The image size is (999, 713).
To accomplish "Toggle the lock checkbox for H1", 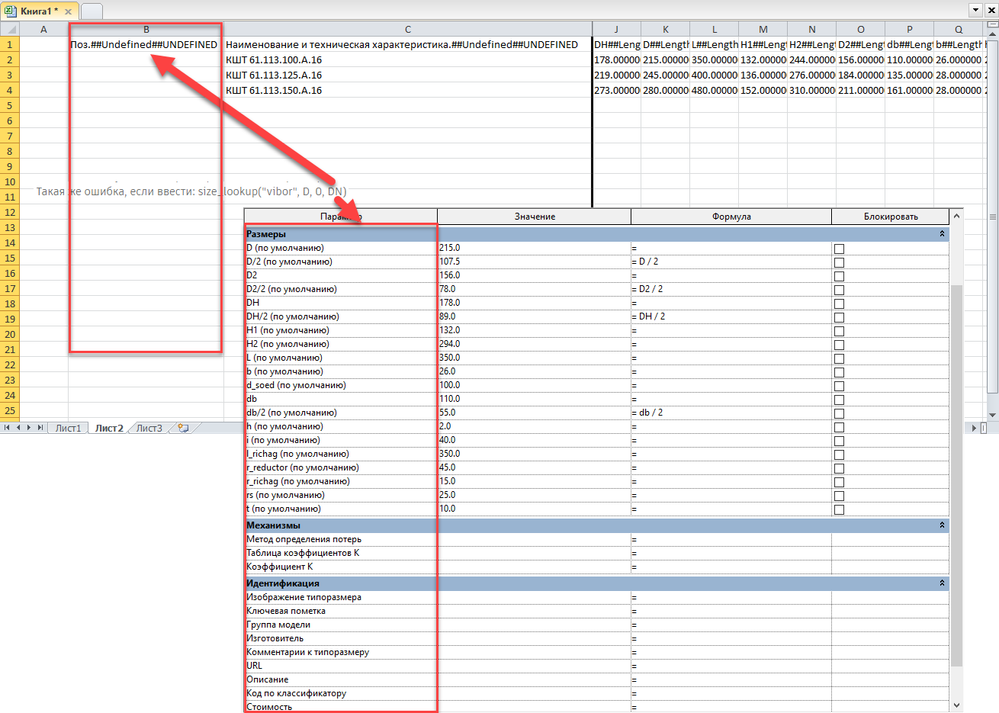I will (x=839, y=331).
